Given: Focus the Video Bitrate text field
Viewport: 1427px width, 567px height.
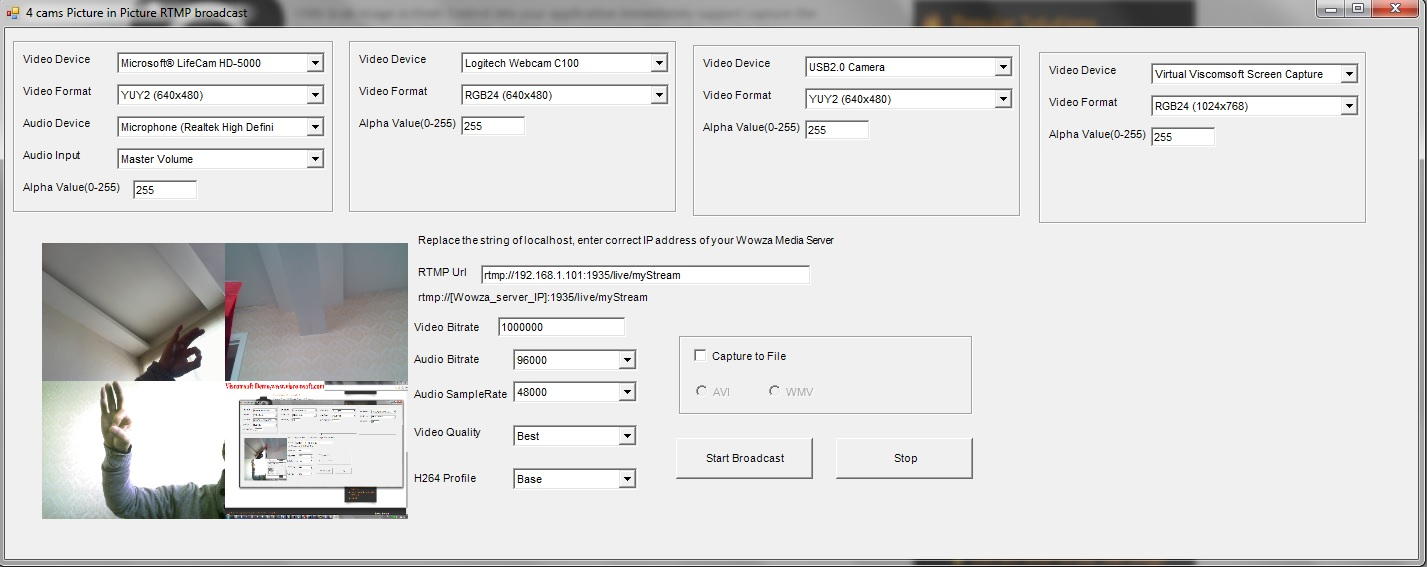Looking at the screenshot, I should (561, 327).
